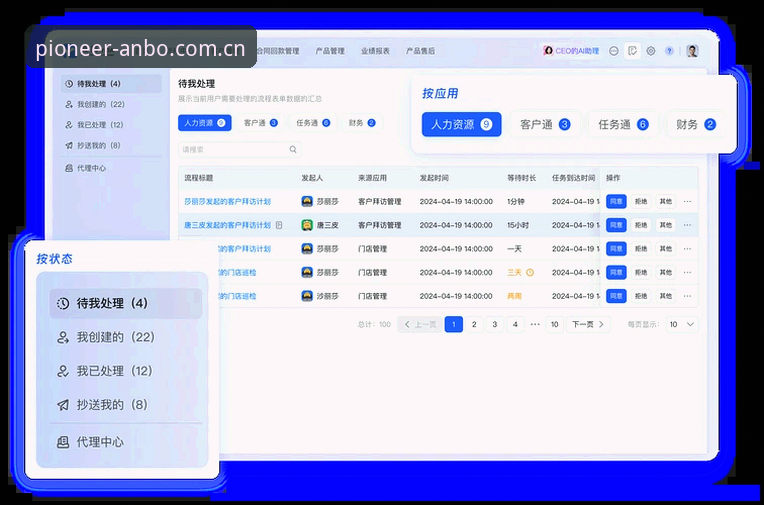Click clock icon of 待我处理 in 按状态 card
This screenshot has height=505, width=764.
pos(63,303)
